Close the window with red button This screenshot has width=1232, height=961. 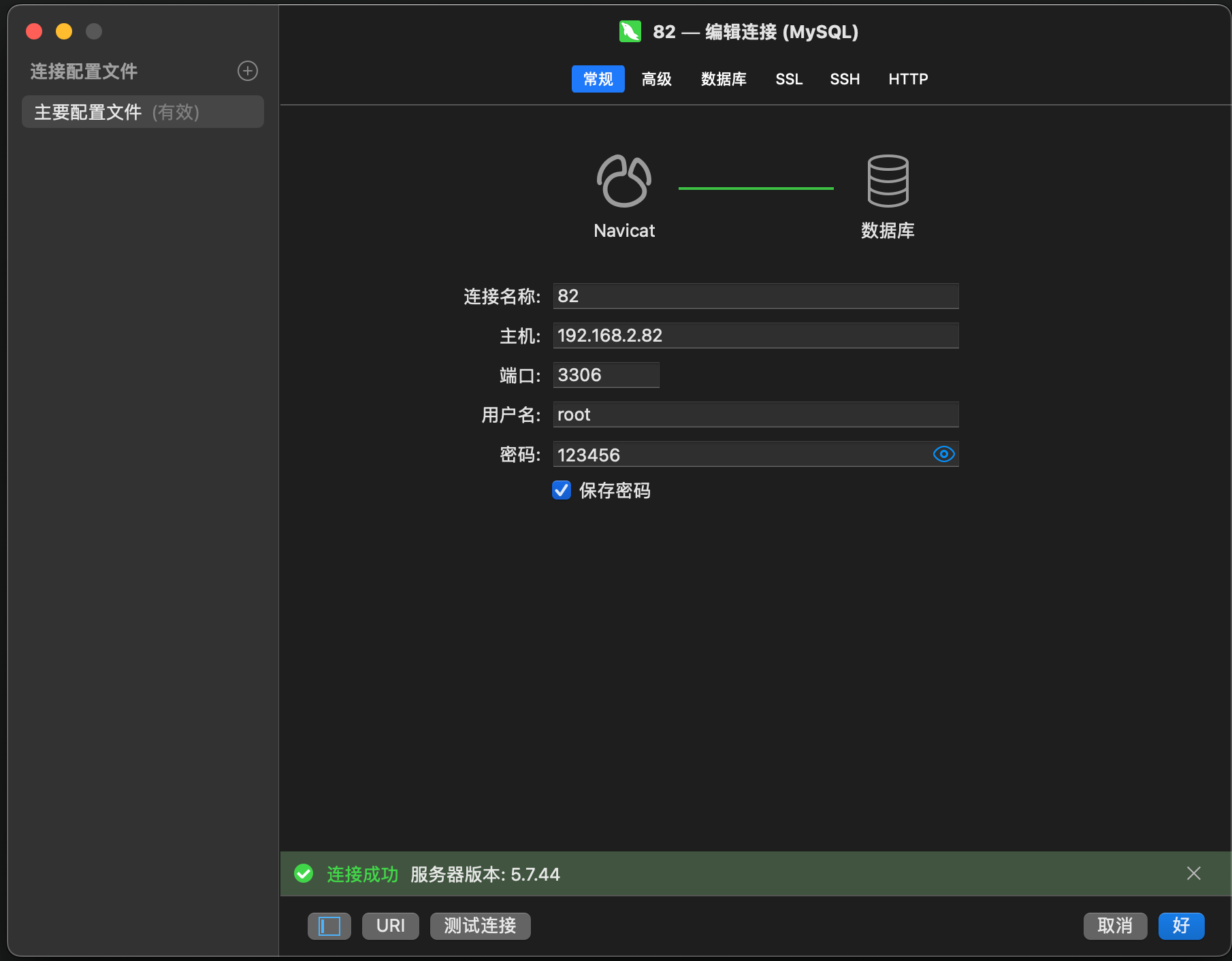click(x=34, y=31)
